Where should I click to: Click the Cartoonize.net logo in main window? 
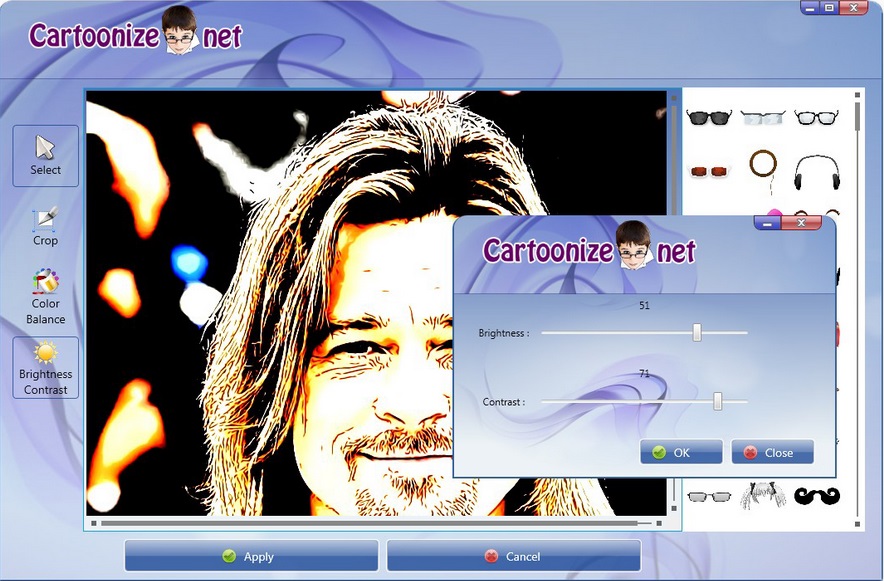(135, 33)
